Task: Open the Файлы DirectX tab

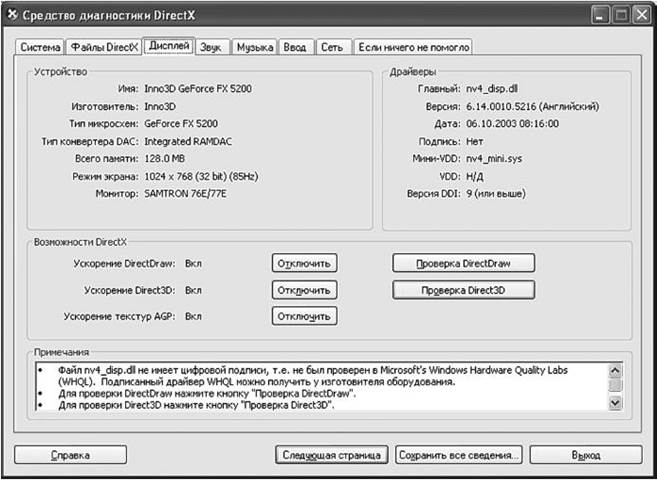Action: pyautogui.click(x=104, y=47)
